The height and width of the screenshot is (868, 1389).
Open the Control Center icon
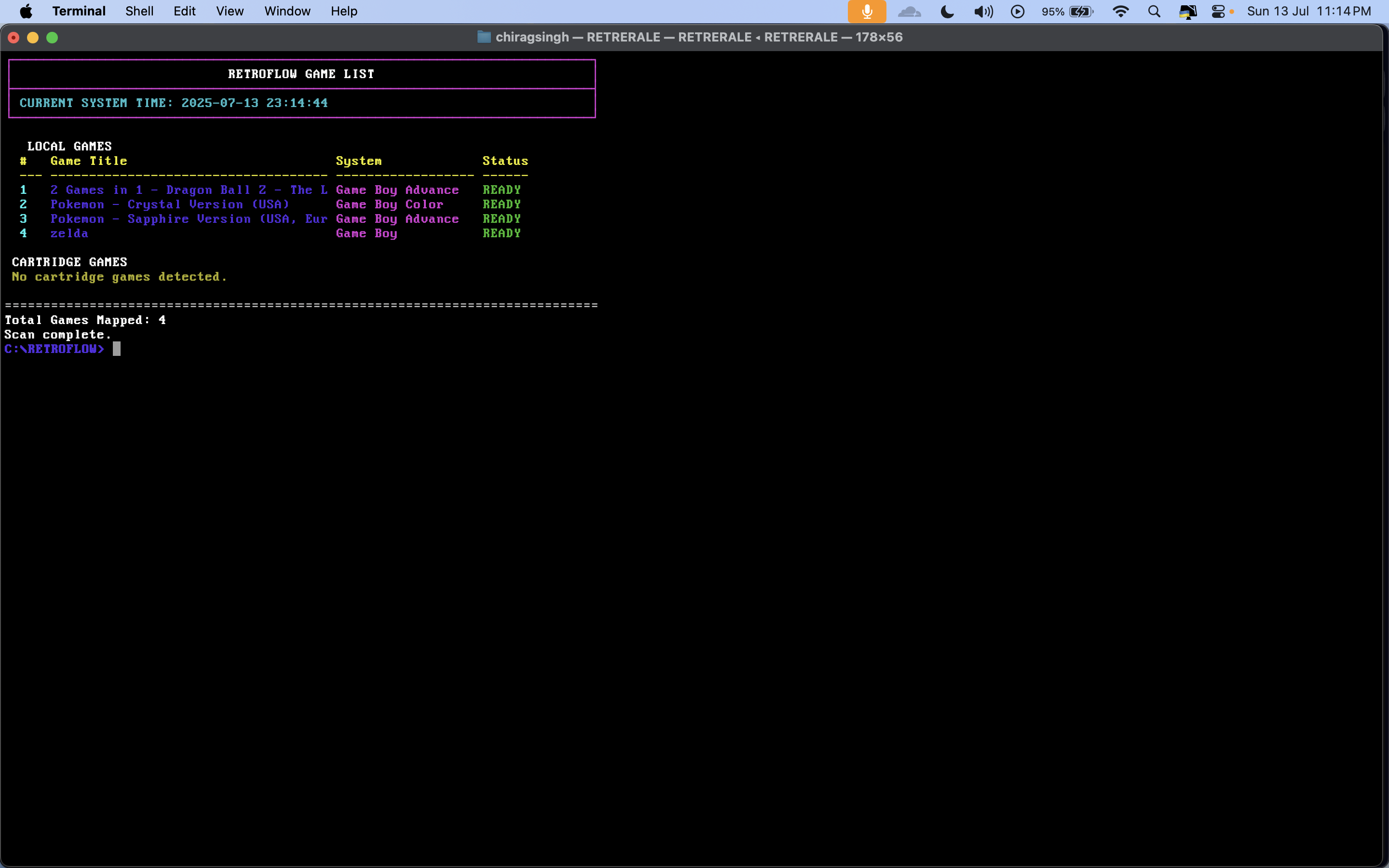(x=1218, y=12)
